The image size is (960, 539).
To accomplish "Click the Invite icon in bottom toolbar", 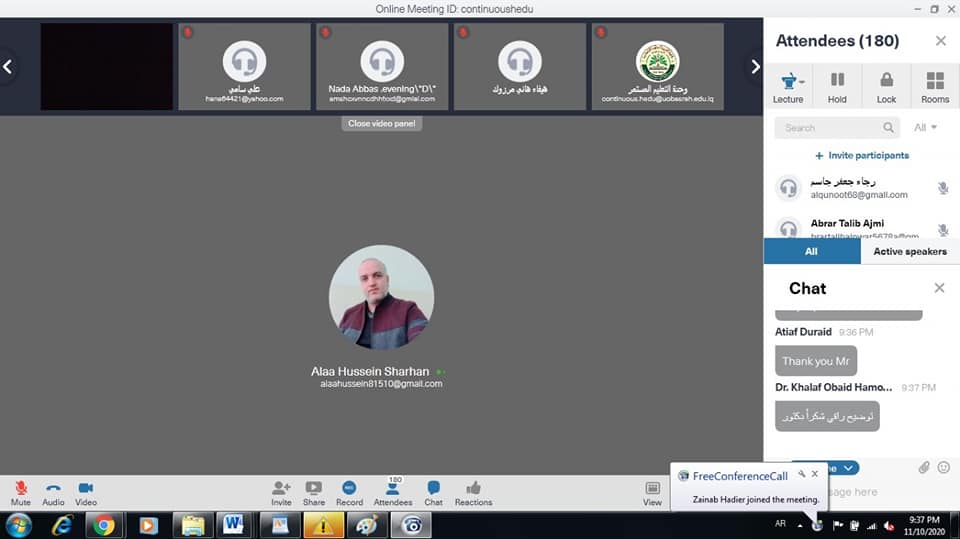I will point(281,491).
